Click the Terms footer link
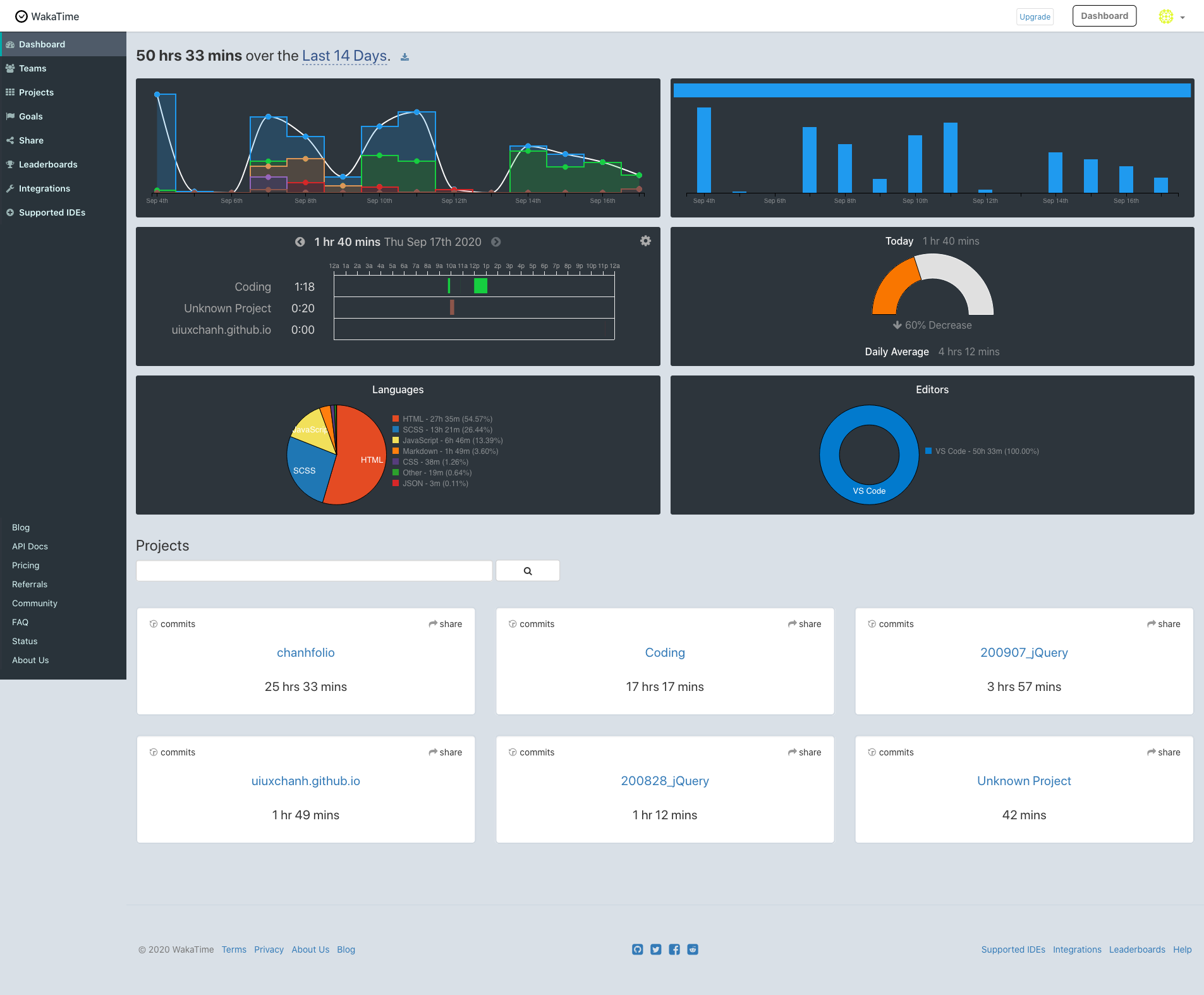The height and width of the screenshot is (995, 1204). click(234, 949)
